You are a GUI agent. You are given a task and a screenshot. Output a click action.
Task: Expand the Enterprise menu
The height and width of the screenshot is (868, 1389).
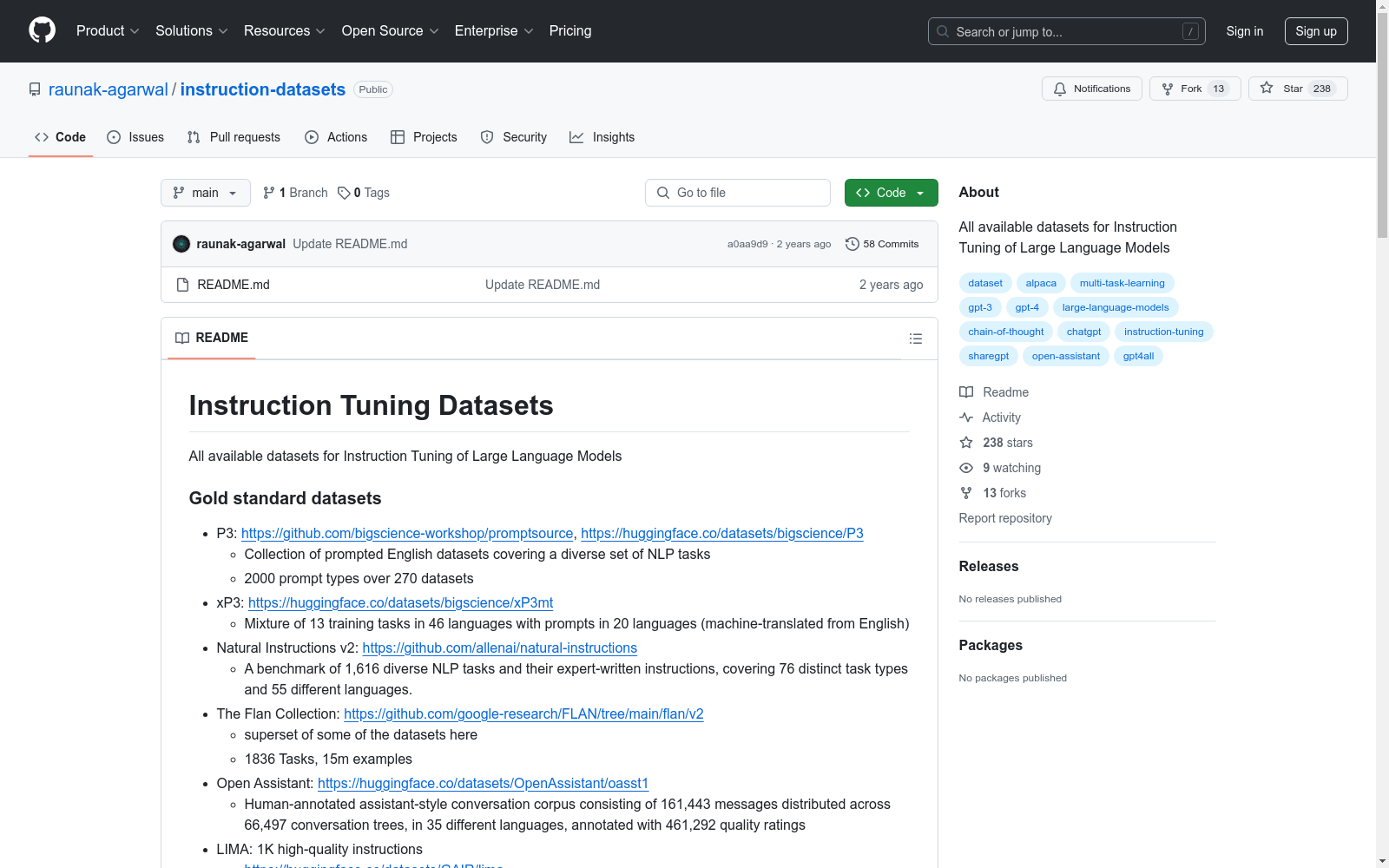point(494,31)
